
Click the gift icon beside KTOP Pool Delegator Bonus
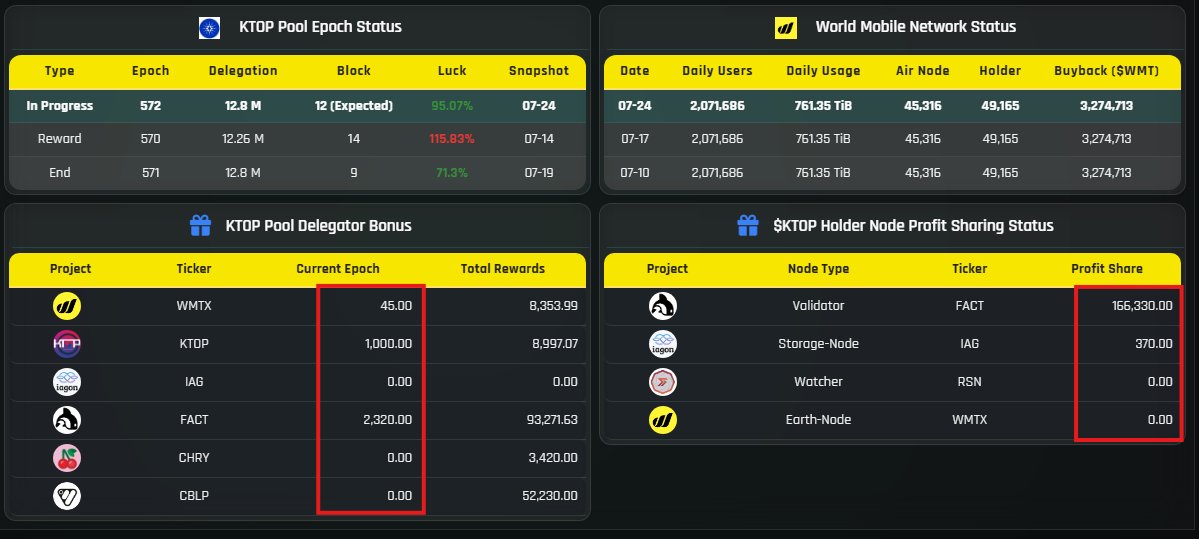point(200,226)
